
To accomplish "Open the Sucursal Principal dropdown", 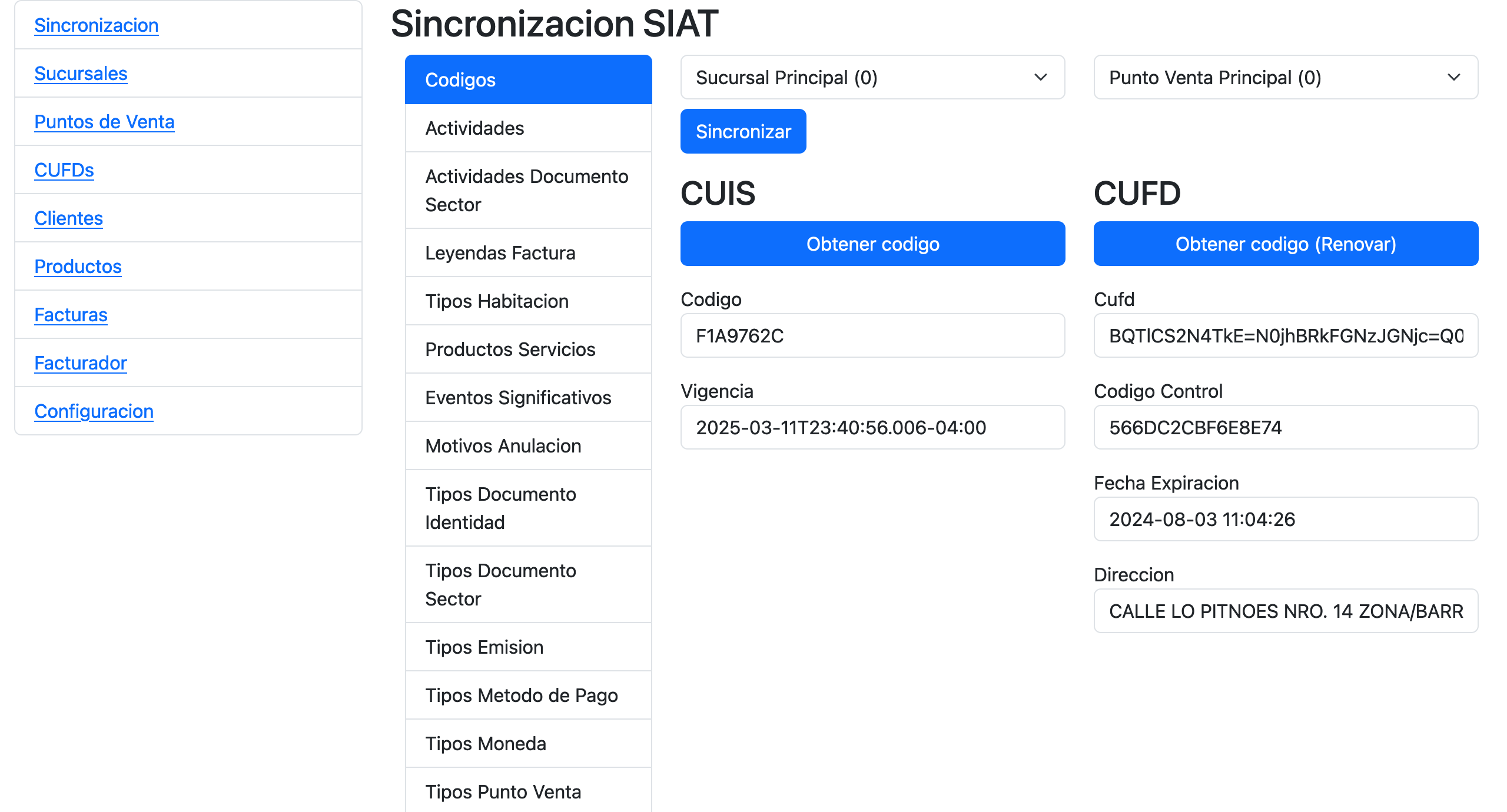I will [872, 78].
